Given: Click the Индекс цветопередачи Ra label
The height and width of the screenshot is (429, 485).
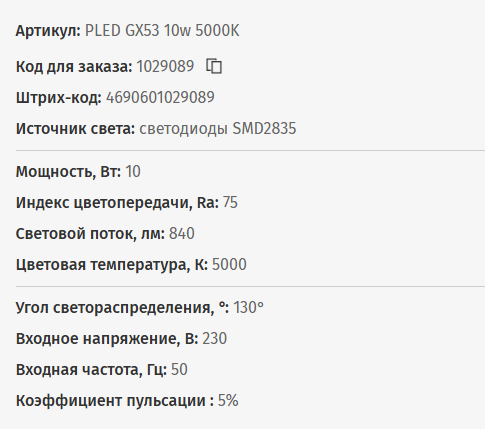Looking at the screenshot, I should pyautogui.click(x=117, y=203).
